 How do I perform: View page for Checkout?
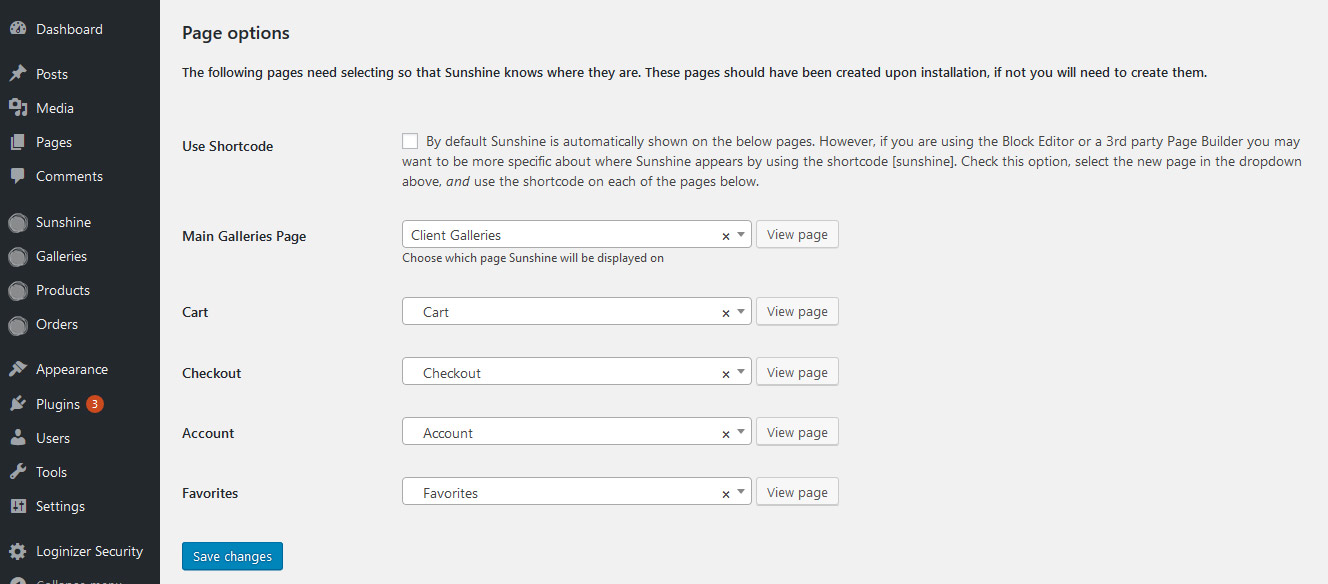coord(797,372)
